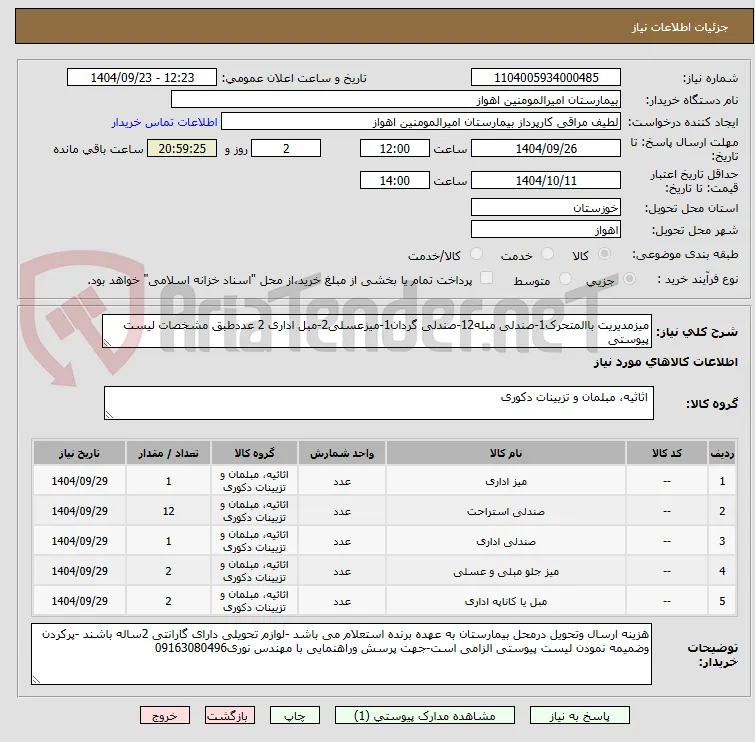The width and height of the screenshot is (755, 742).
Task: Click the quantity 12 cell for صندلی استراحت
Action: tap(168, 511)
